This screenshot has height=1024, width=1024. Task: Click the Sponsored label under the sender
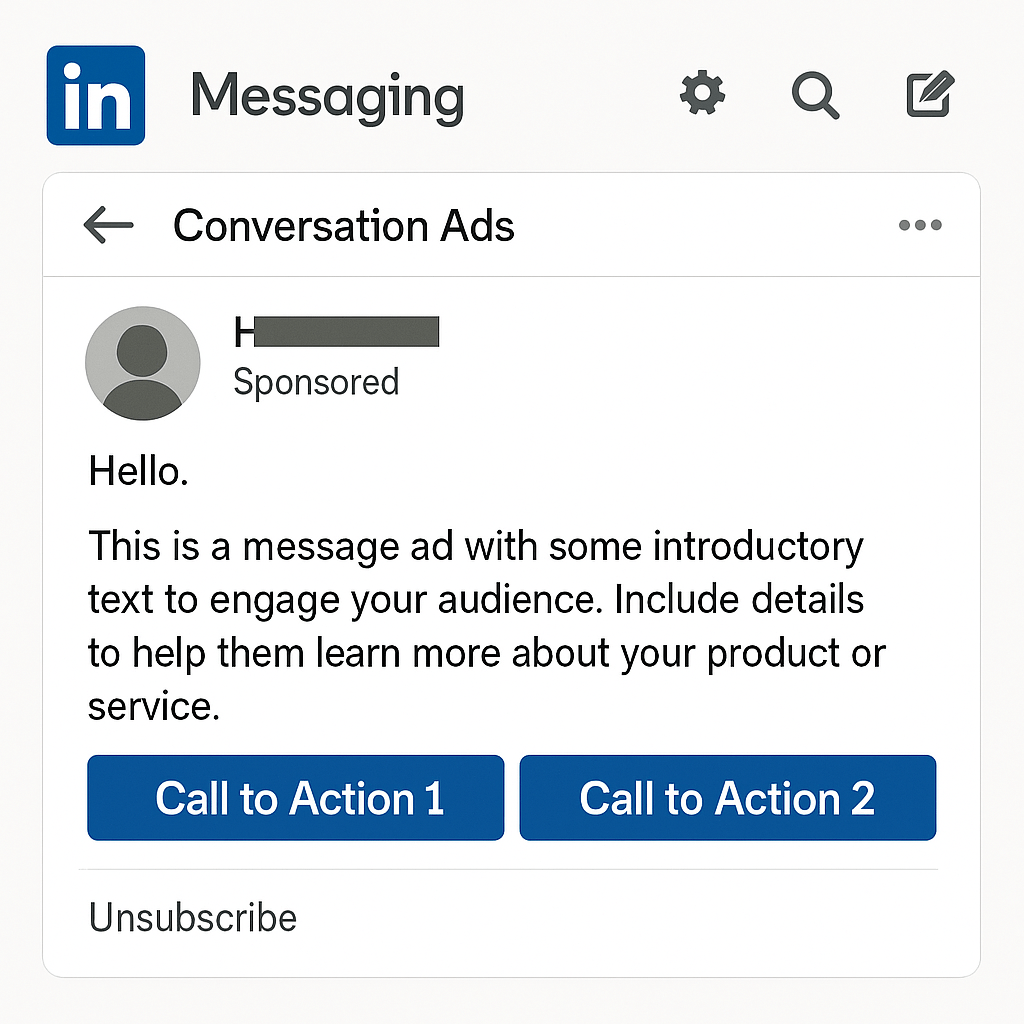point(316,382)
